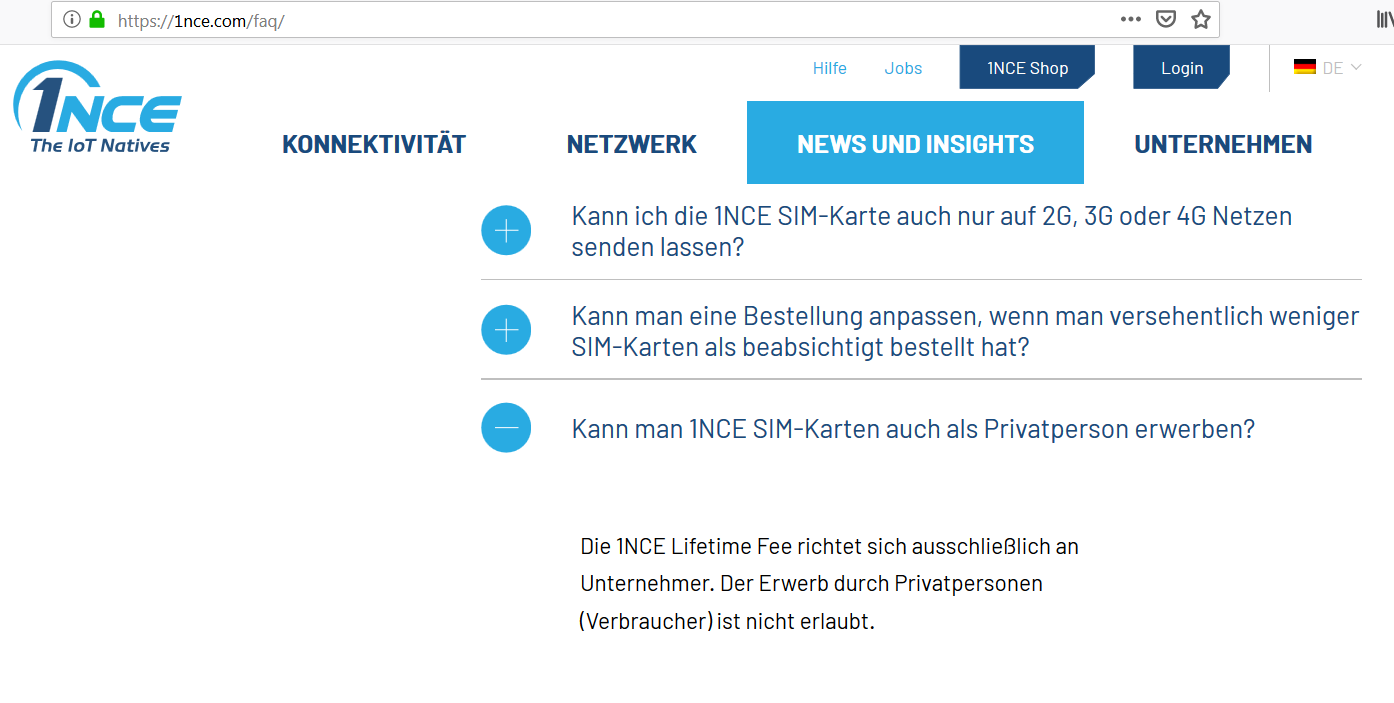Viewport: 1394px width, 703px height.
Task: Click the 1NCE logo
Action: (98, 108)
